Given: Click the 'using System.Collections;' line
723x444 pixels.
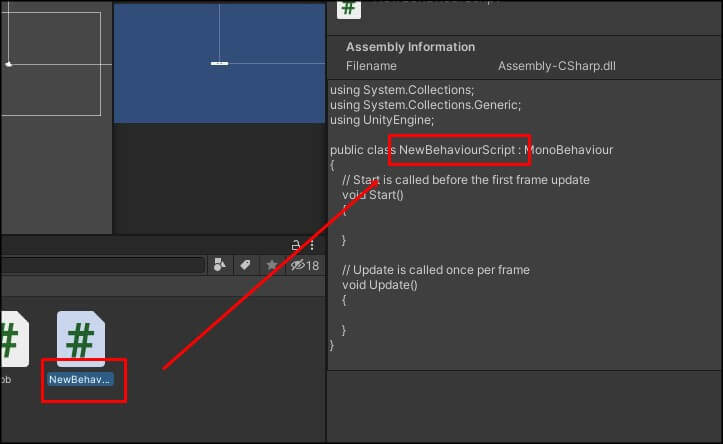Looking at the screenshot, I should click(402, 89).
